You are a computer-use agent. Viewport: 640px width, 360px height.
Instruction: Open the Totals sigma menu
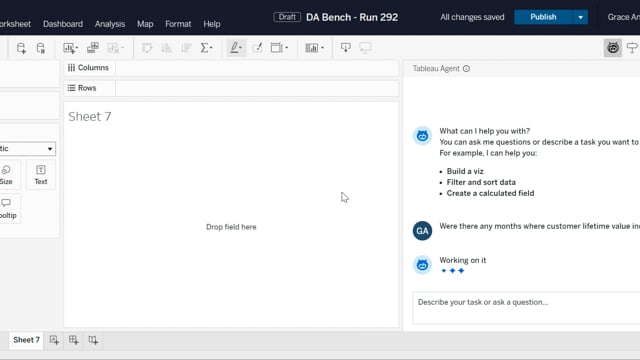click(207, 48)
